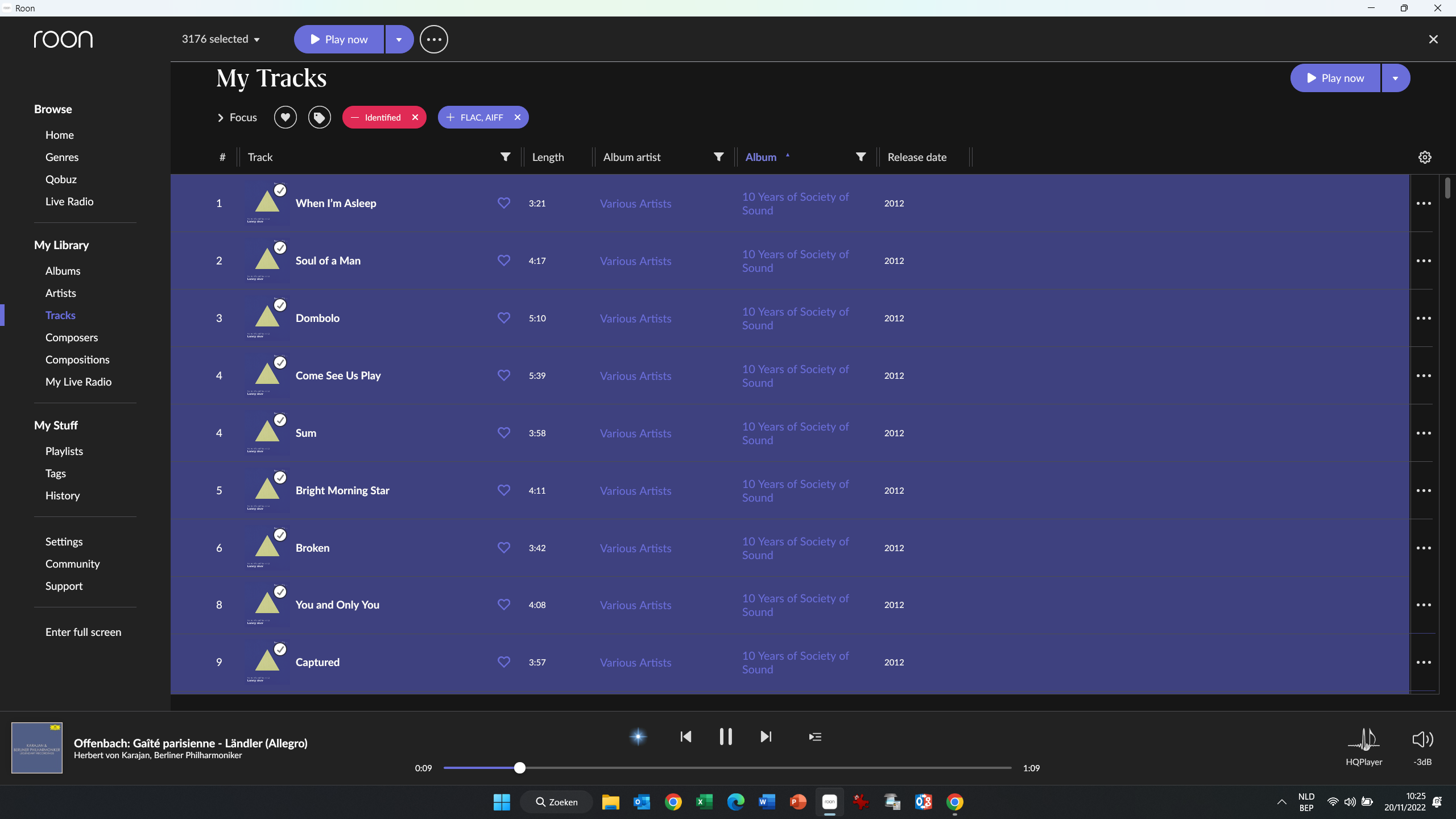Click the Track column filter funnel
1456x819 pixels.
(505, 157)
